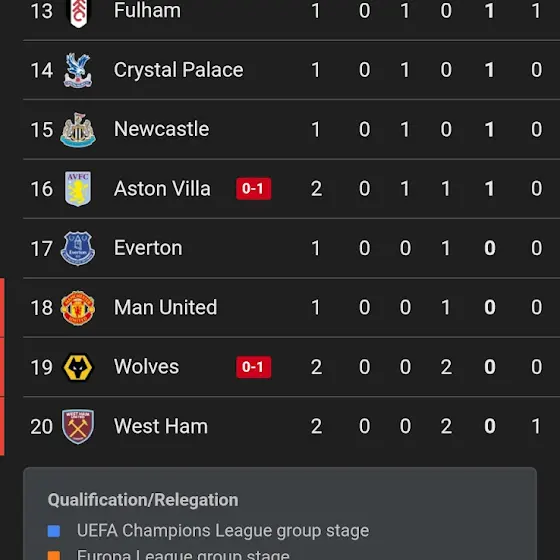Select position number 16 in the table
560x560 pixels.
(41, 189)
